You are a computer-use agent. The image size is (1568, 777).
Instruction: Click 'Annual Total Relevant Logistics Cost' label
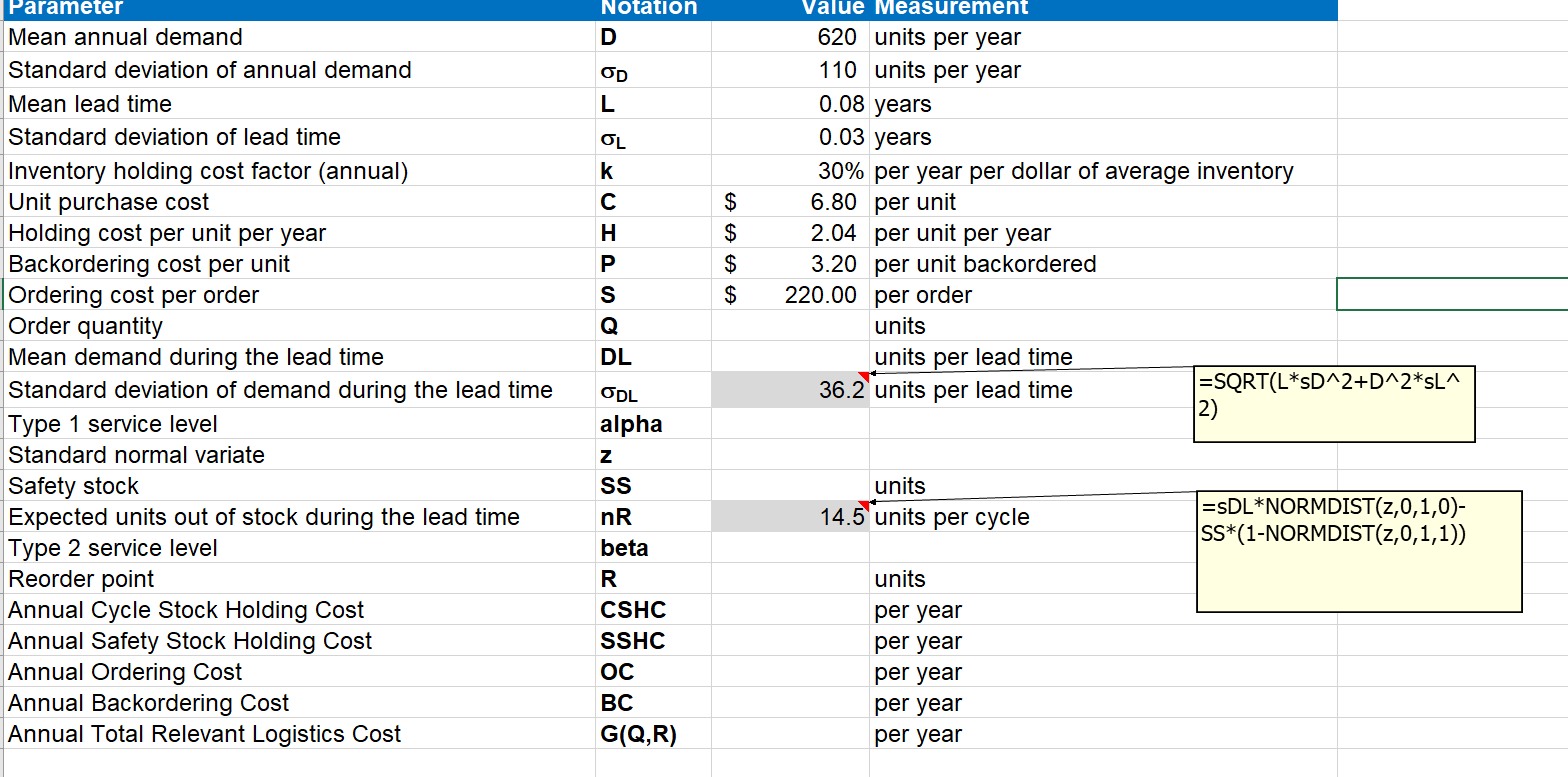click(x=205, y=734)
